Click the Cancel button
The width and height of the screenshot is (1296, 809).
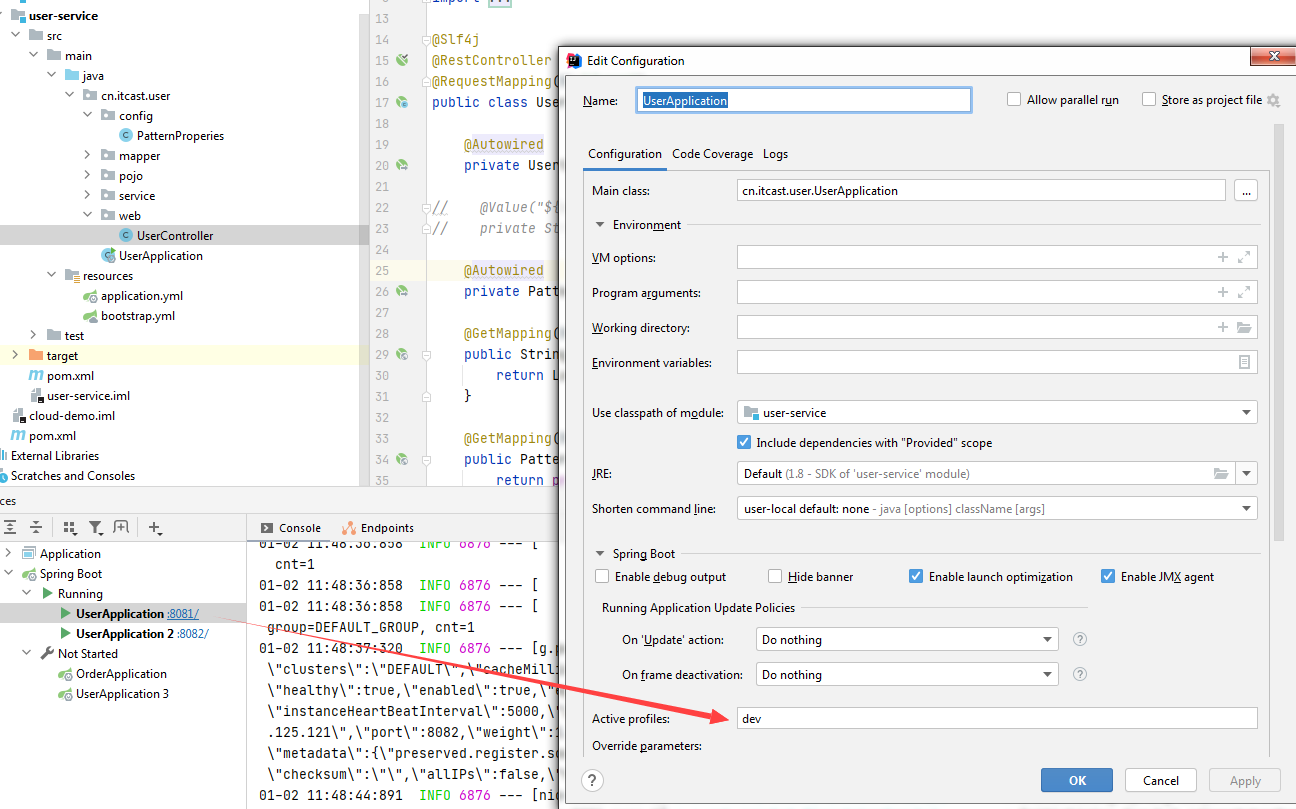pyautogui.click(x=1161, y=780)
